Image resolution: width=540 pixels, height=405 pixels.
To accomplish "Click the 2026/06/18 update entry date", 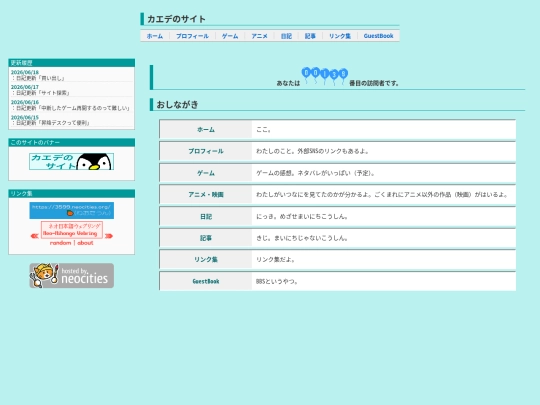I will click(x=25, y=72).
